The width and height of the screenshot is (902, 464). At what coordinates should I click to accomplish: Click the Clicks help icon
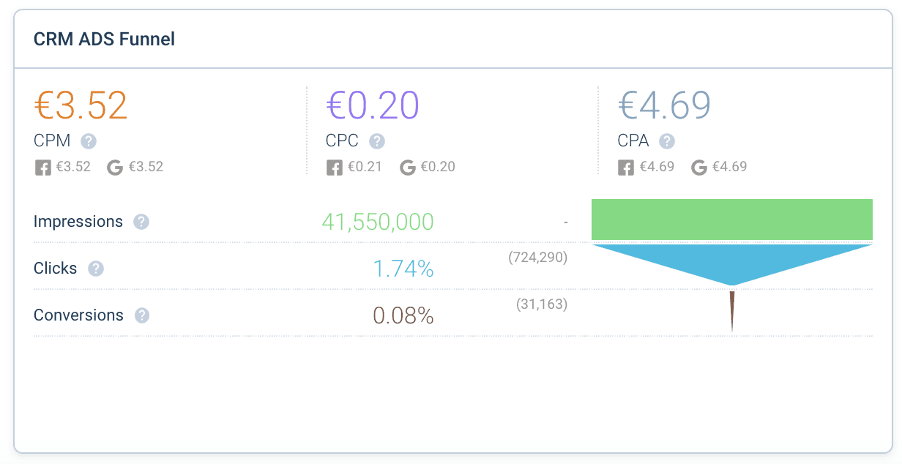click(x=96, y=269)
